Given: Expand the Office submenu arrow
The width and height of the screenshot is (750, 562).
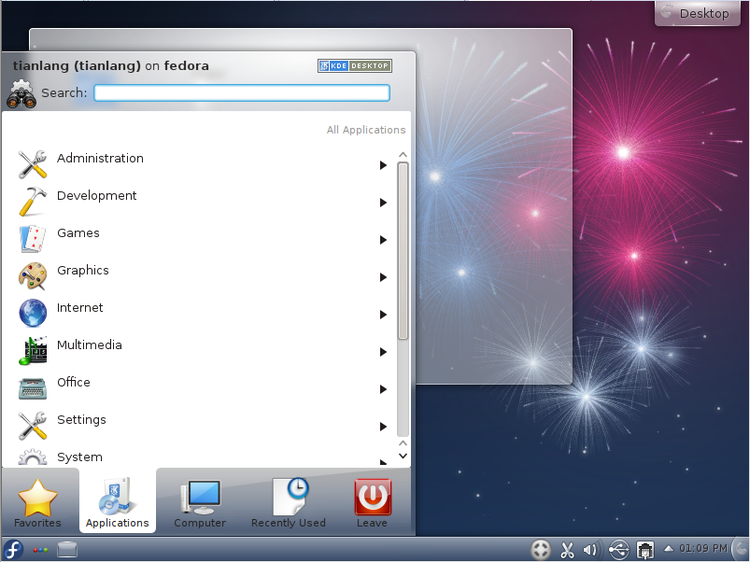Looking at the screenshot, I should point(383,389).
